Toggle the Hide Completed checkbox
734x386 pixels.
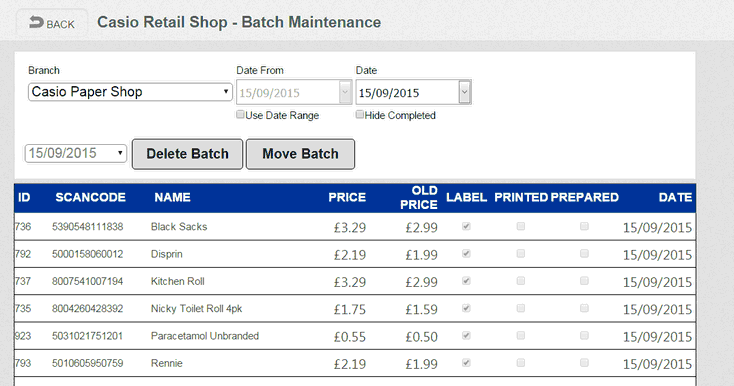tap(360, 115)
